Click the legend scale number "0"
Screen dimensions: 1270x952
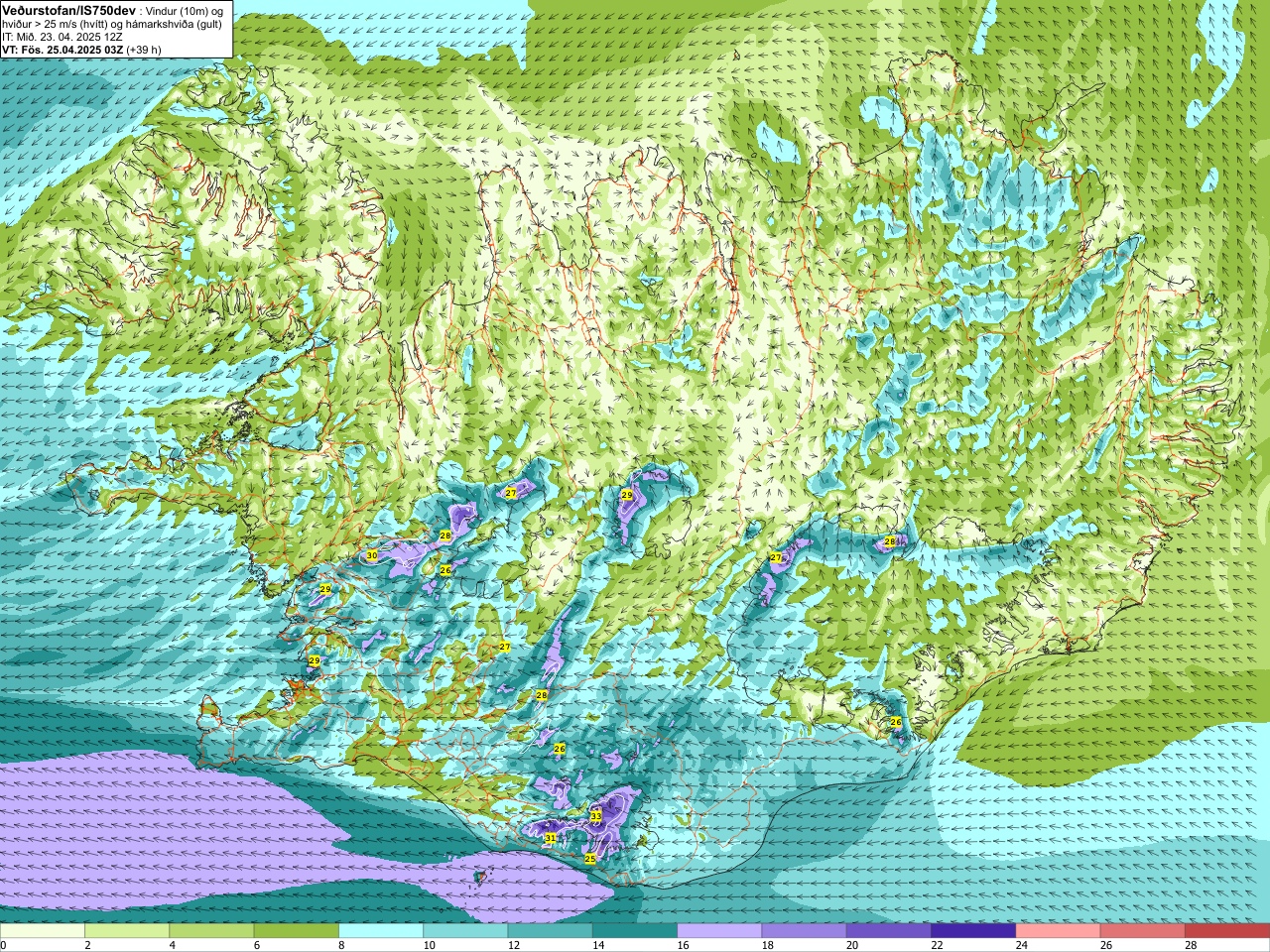[4, 945]
